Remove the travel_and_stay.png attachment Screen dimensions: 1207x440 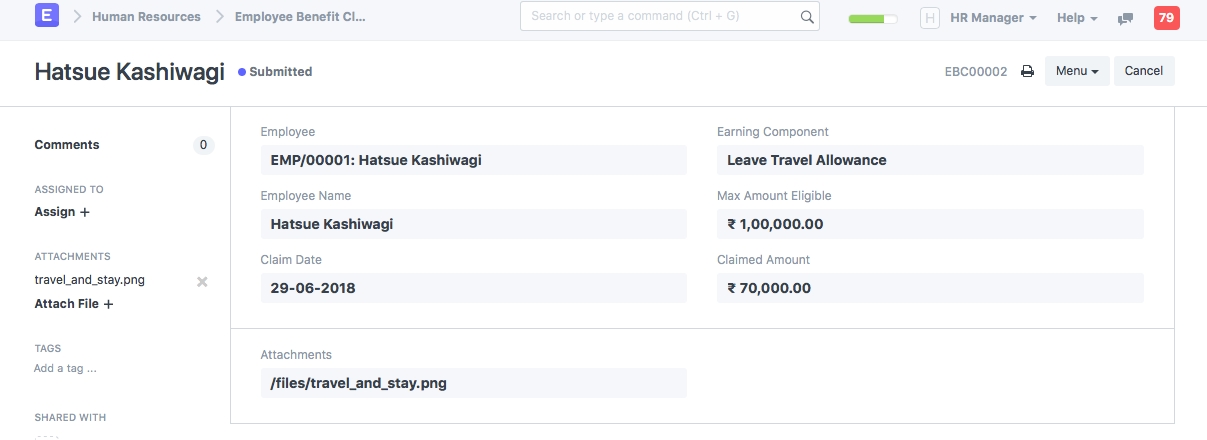(202, 282)
